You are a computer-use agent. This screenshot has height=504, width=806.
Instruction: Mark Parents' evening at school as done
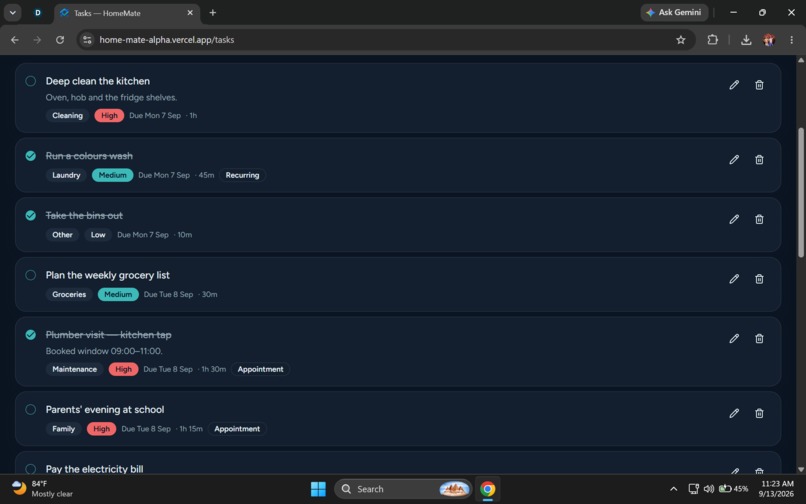tap(31, 409)
